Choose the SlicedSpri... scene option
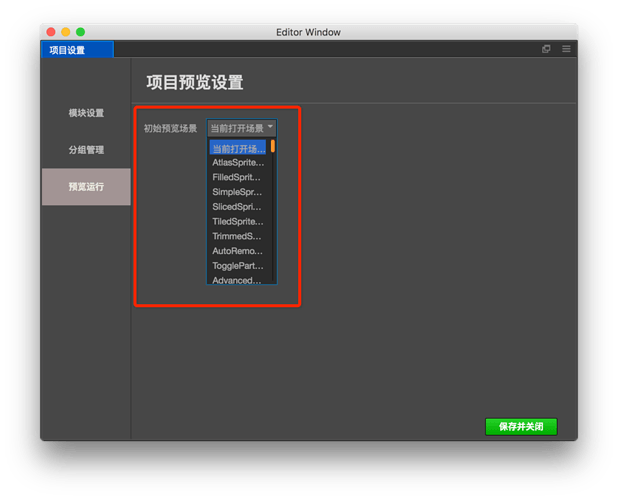619x500 pixels. click(238, 207)
